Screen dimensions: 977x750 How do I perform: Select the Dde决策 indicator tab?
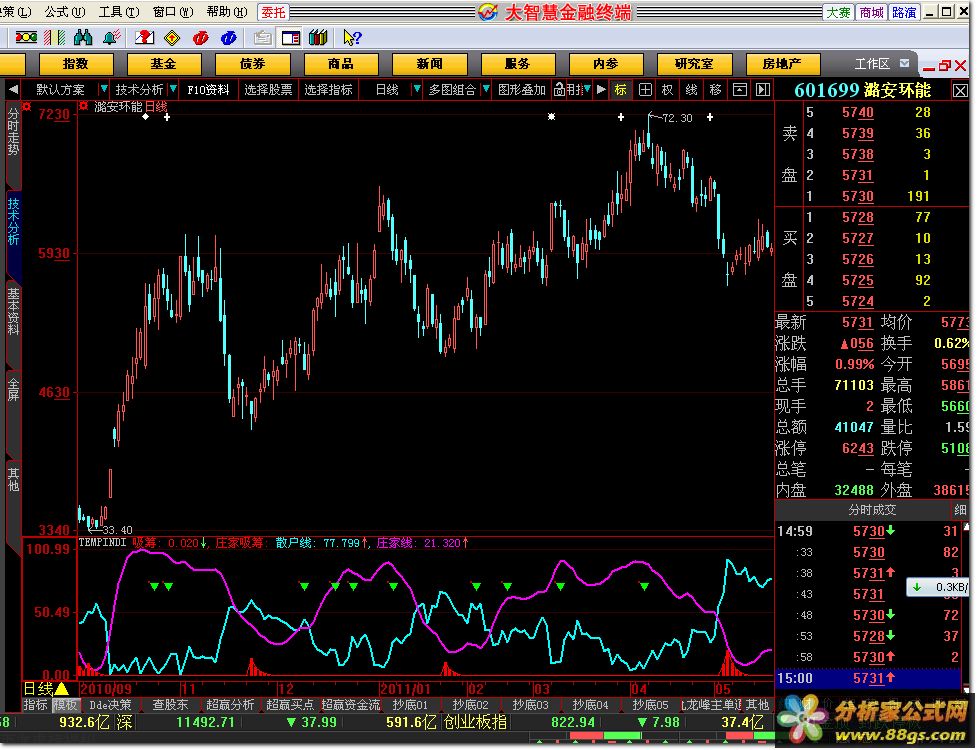point(110,705)
